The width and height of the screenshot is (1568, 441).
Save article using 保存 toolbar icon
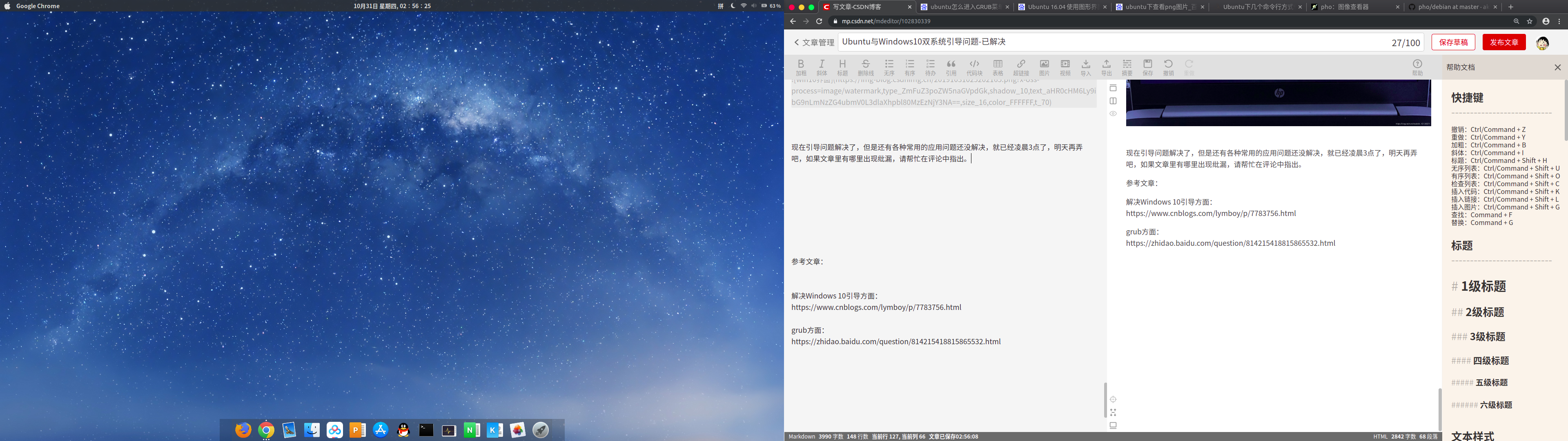(1148, 67)
